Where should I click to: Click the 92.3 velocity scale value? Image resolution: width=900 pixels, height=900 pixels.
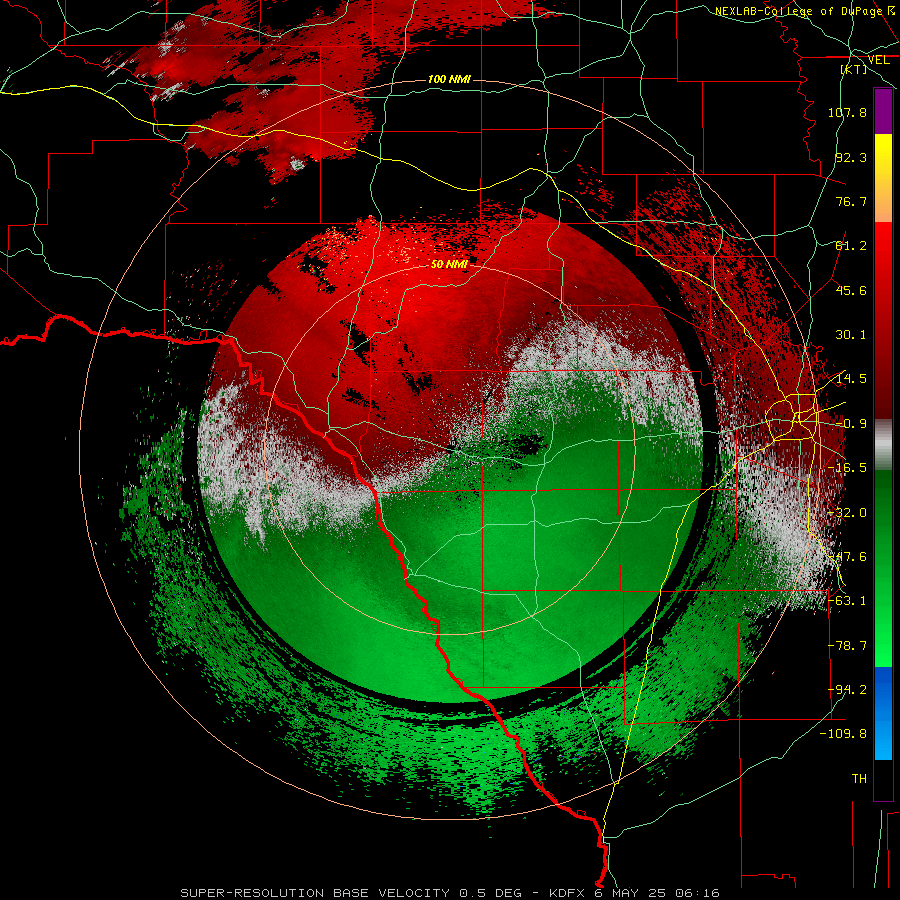tap(851, 157)
